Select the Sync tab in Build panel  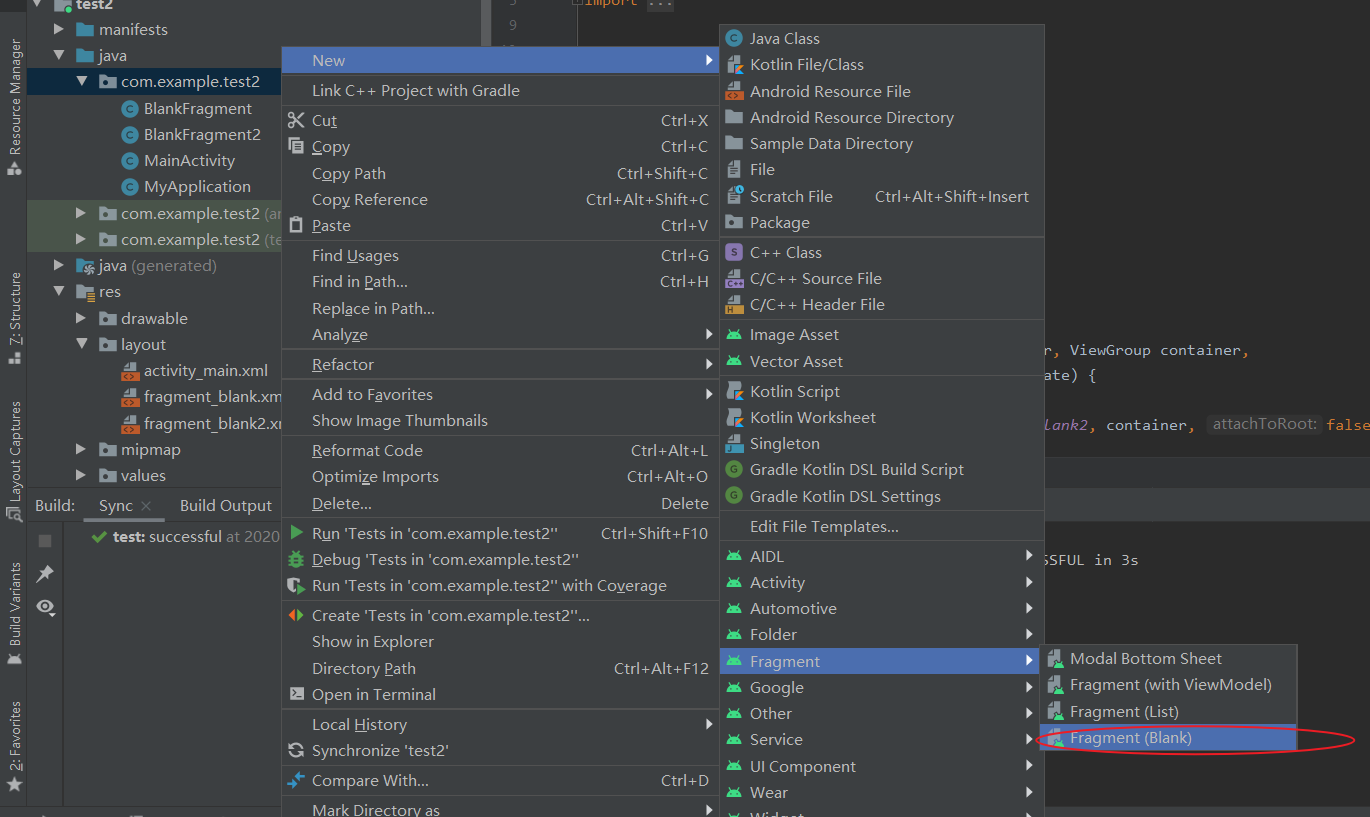(x=113, y=505)
